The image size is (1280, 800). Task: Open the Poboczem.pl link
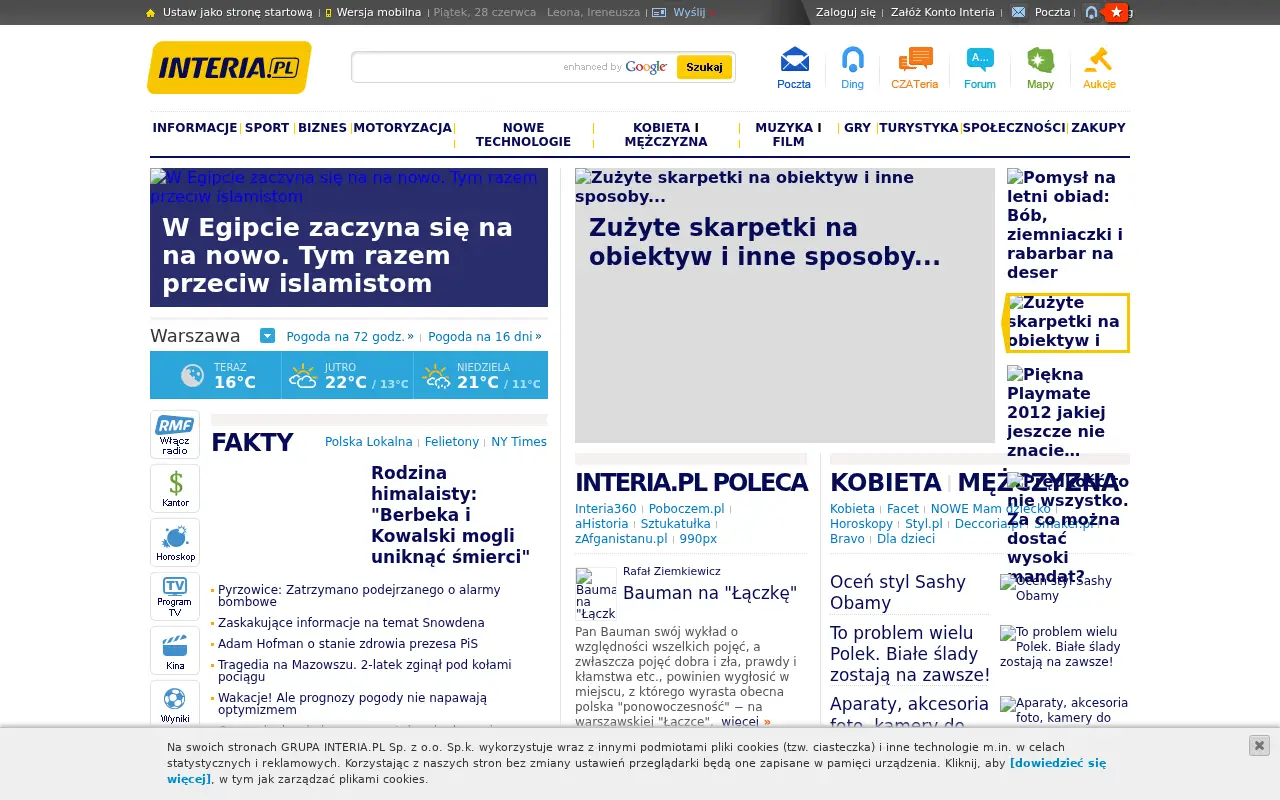pos(686,509)
